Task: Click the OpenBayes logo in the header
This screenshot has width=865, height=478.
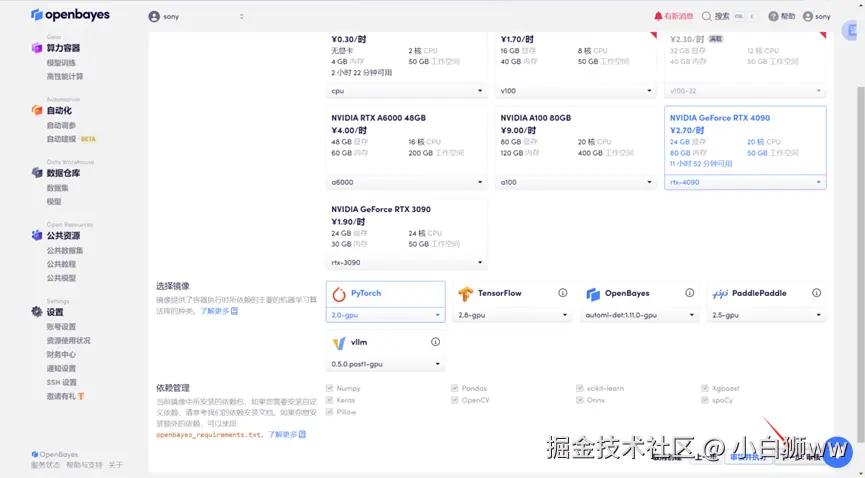Action: (70, 15)
